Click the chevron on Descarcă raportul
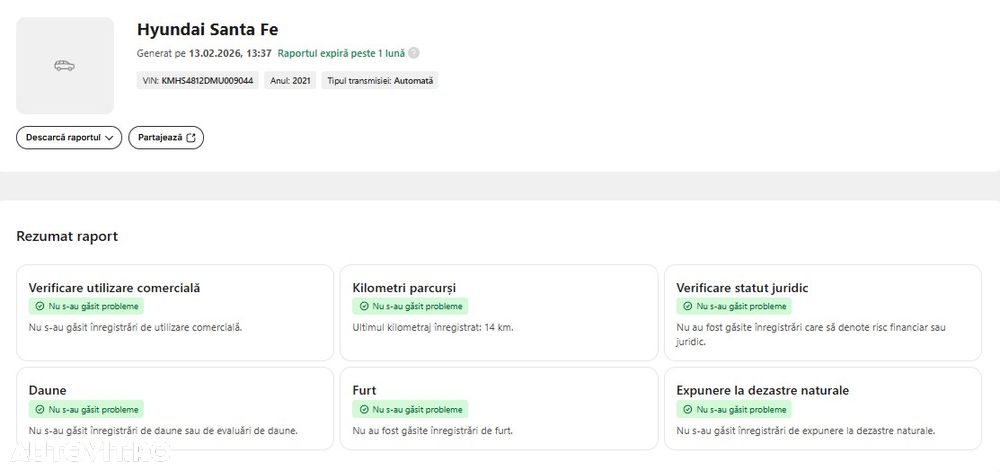Viewport: 1000px width, 472px height. pyautogui.click(x=109, y=138)
